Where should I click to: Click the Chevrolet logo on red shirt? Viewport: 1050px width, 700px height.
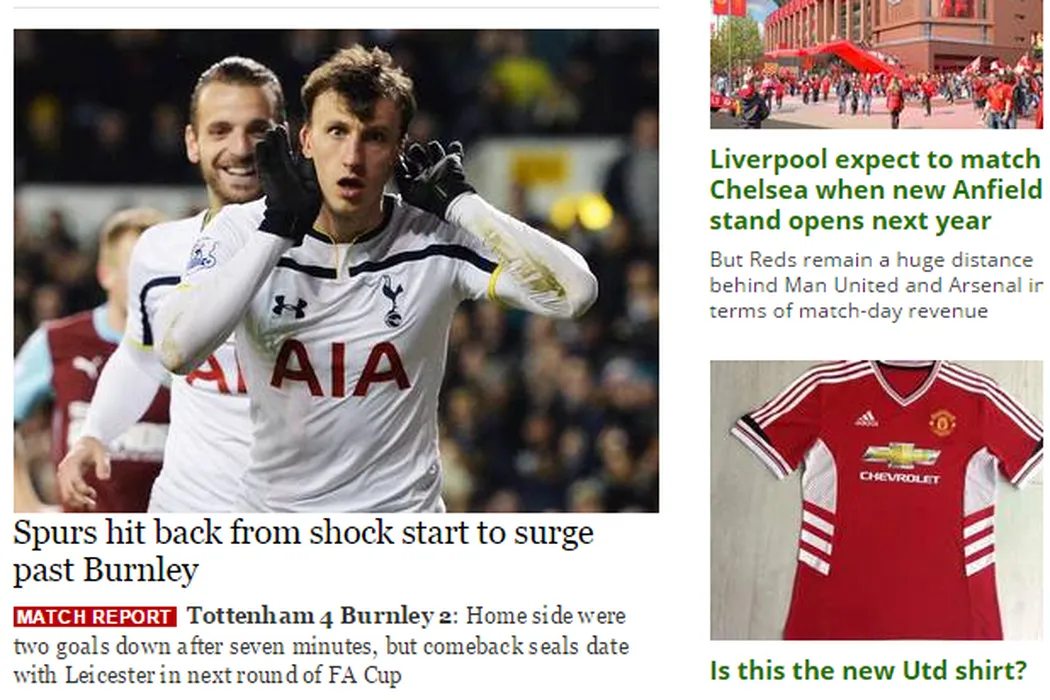(x=901, y=462)
